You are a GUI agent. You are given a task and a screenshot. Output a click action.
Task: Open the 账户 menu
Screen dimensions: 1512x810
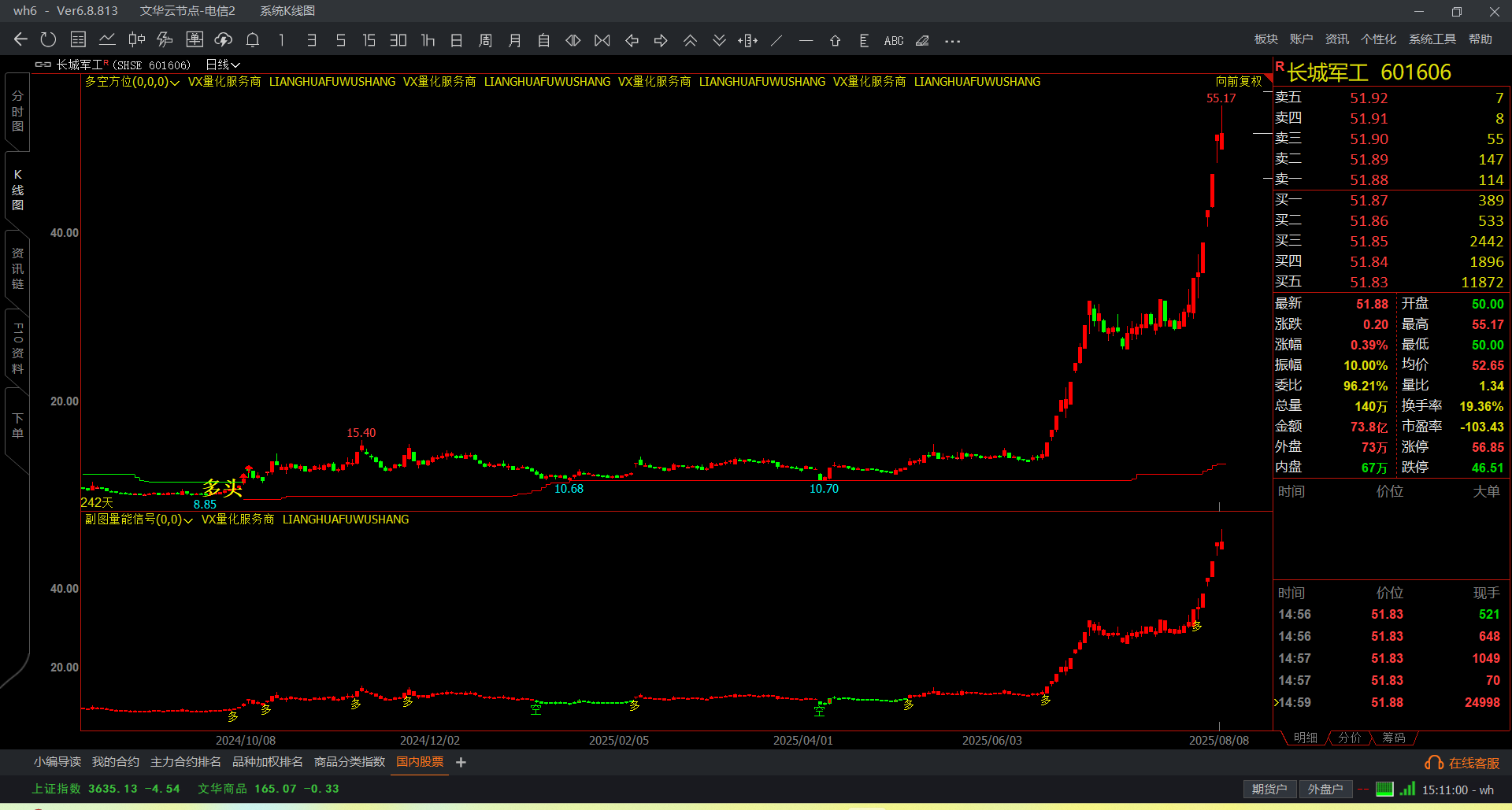tap(1302, 39)
